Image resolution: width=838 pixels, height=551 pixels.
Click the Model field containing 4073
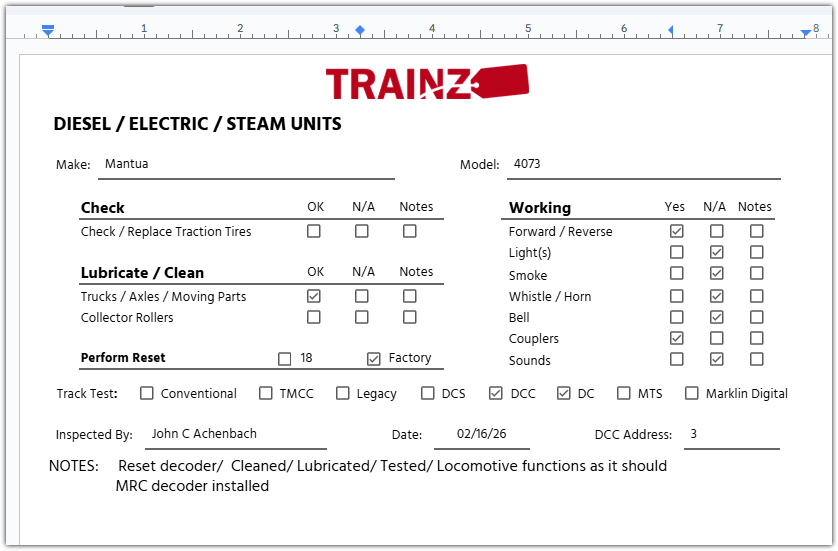644,166
